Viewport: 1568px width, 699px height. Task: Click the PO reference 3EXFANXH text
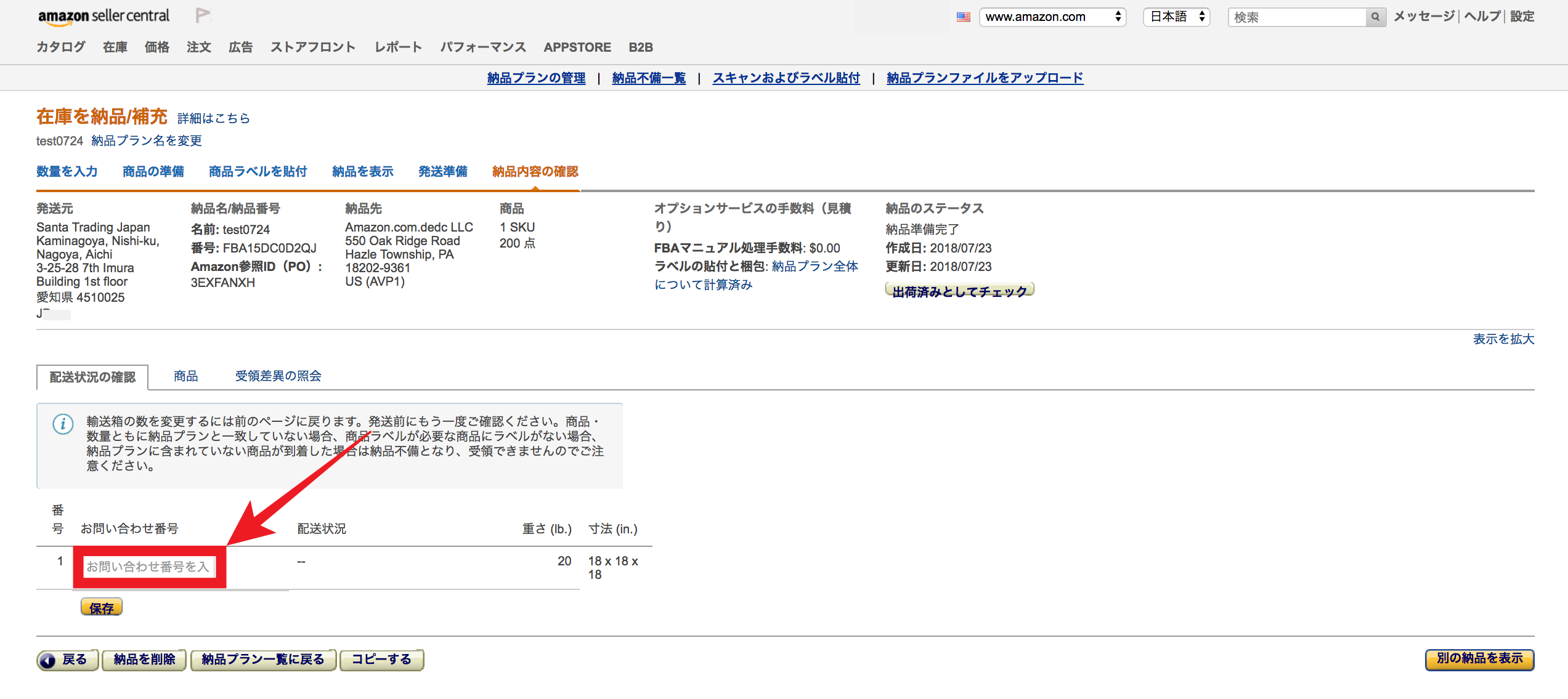222,283
